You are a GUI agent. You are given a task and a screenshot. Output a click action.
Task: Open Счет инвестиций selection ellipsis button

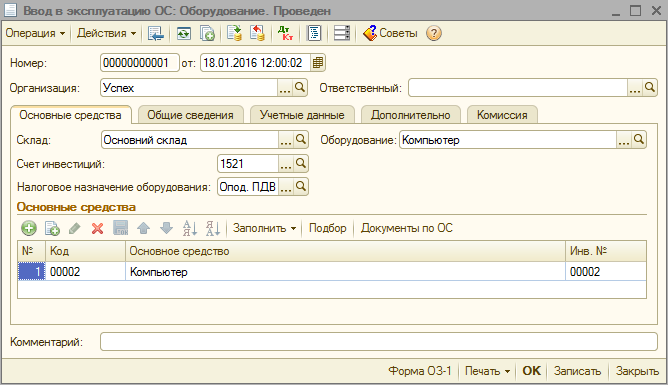tap(285, 164)
